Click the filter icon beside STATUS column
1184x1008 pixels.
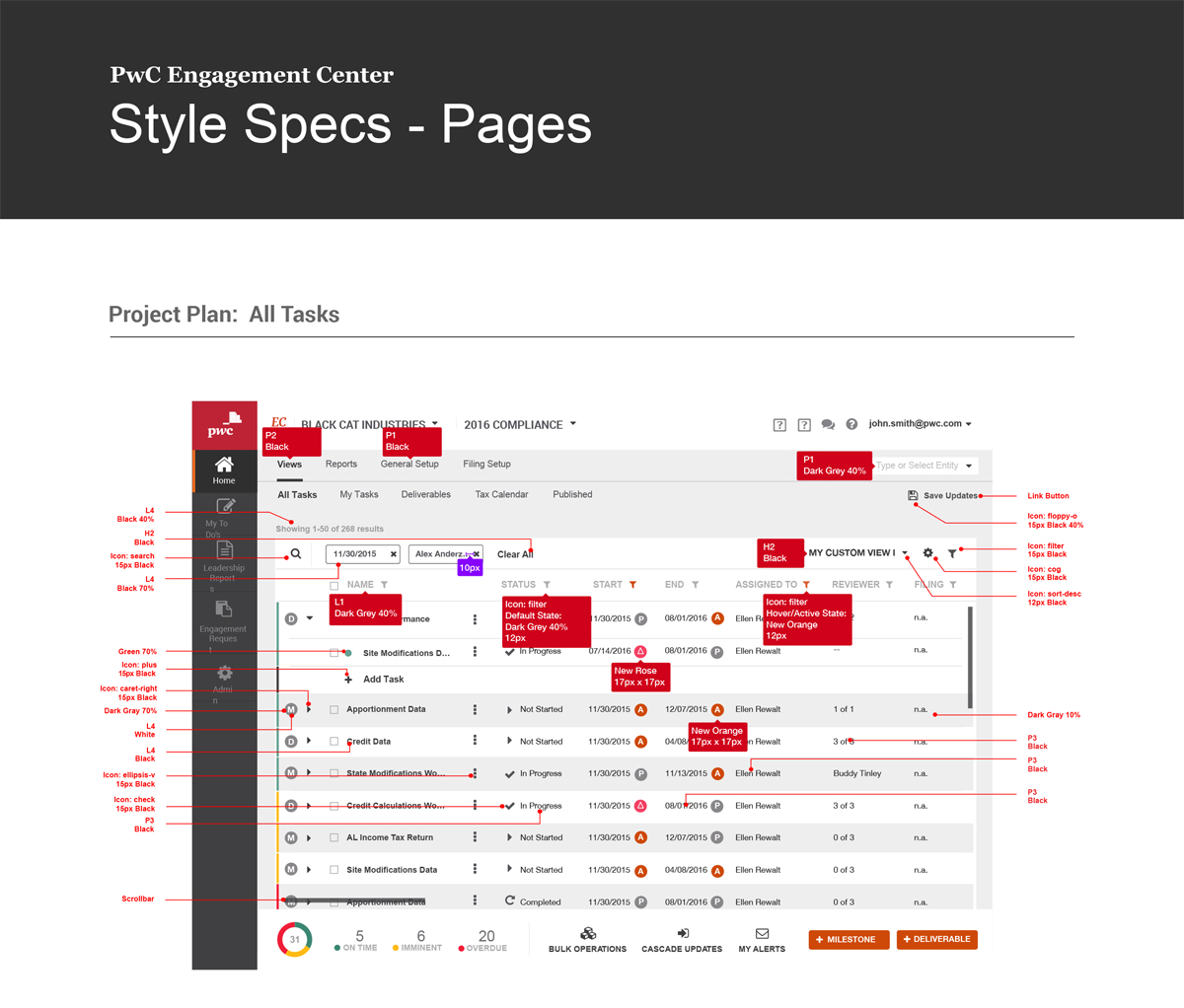[547, 585]
